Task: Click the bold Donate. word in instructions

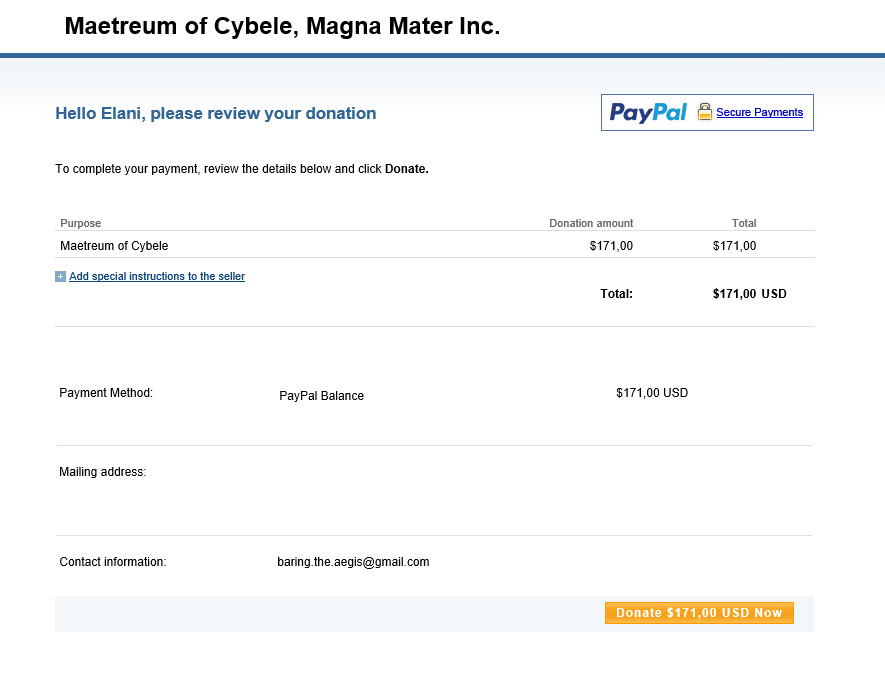Action: pos(406,169)
